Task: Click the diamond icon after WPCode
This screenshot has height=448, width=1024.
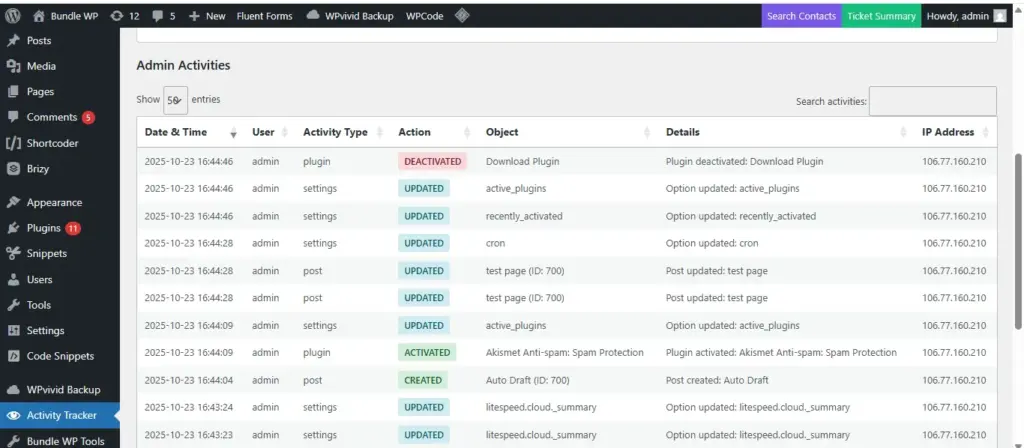Action: point(462,16)
